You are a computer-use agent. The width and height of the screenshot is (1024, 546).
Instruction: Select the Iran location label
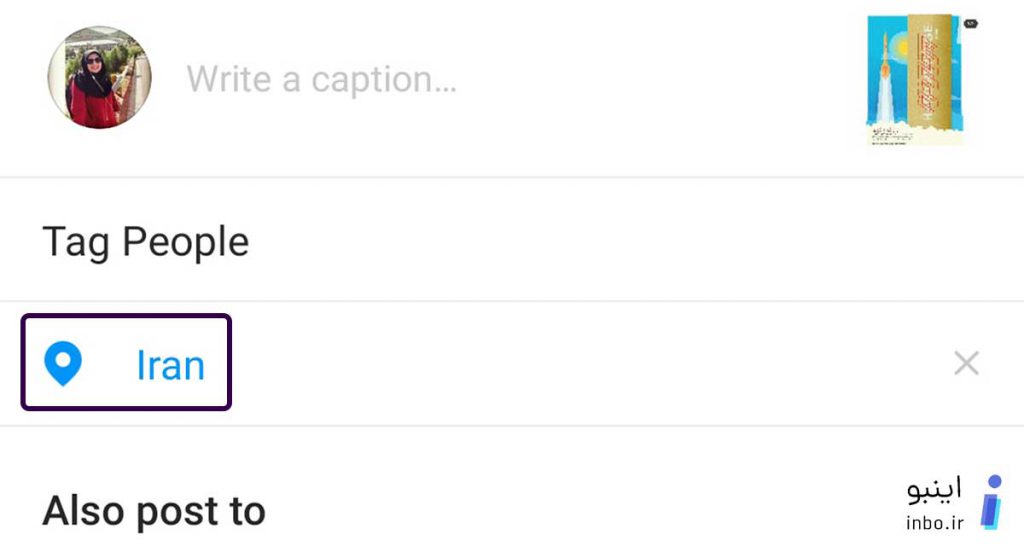point(170,365)
